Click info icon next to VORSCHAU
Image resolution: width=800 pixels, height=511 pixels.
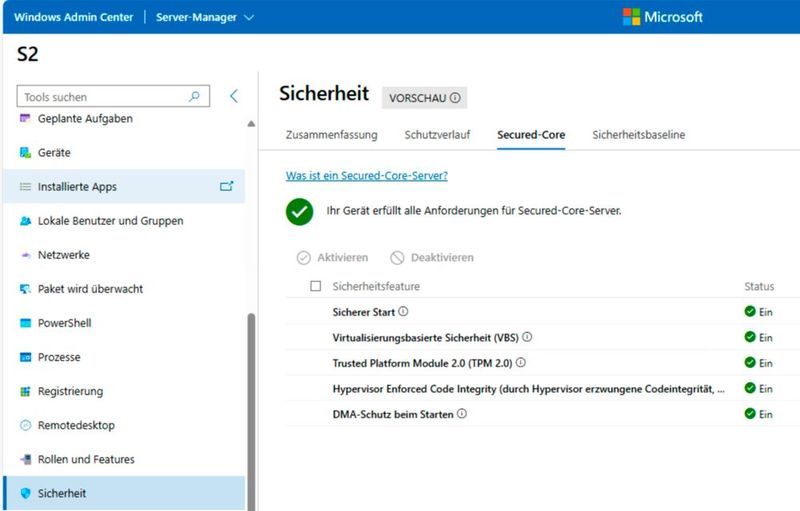455,98
